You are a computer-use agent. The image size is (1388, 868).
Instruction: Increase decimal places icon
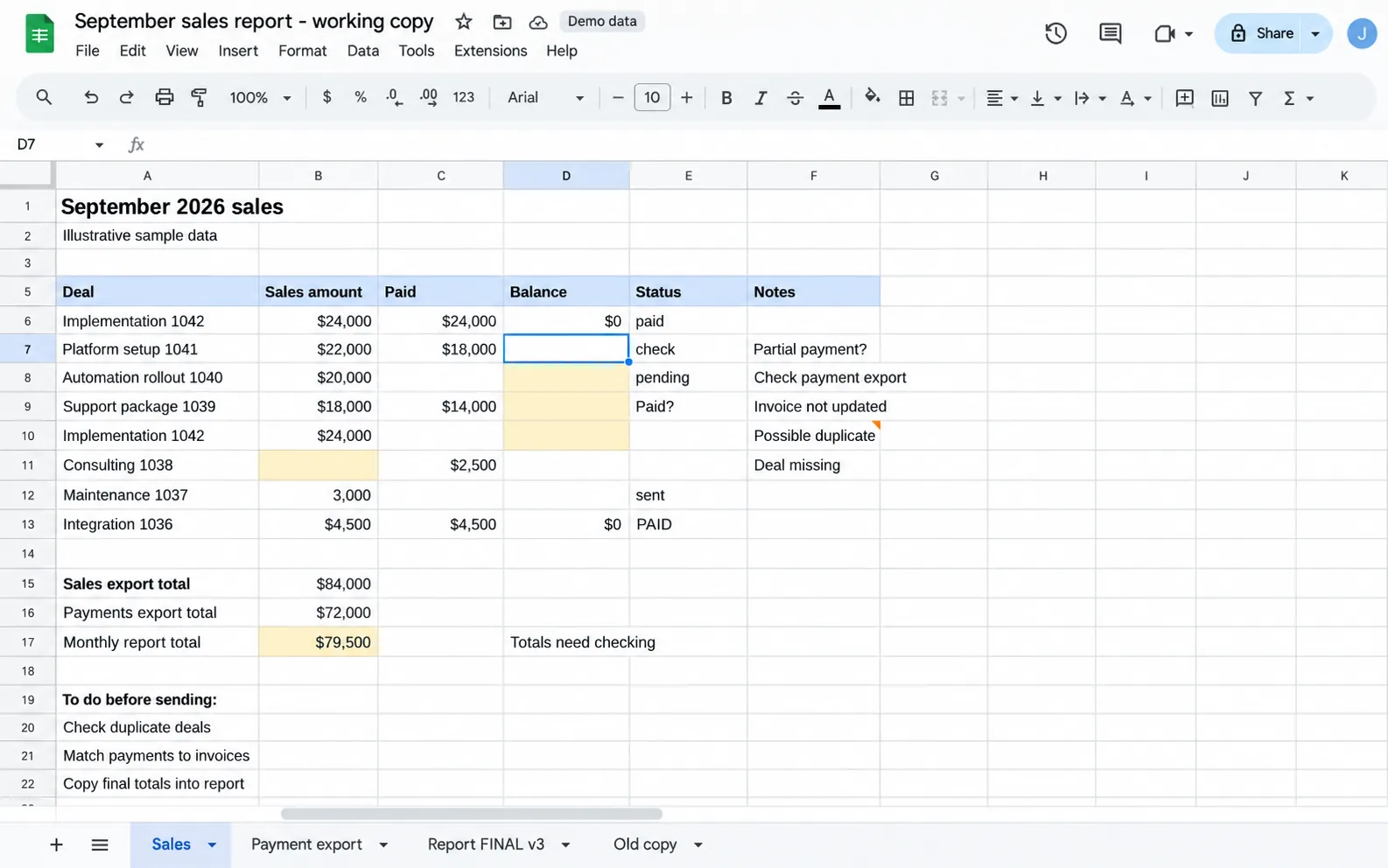click(428, 97)
